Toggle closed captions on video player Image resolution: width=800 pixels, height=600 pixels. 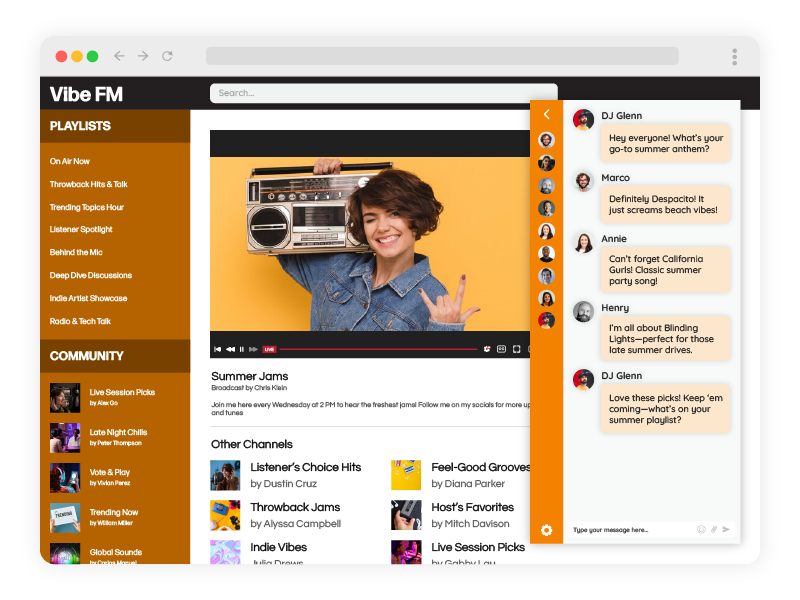[501, 349]
